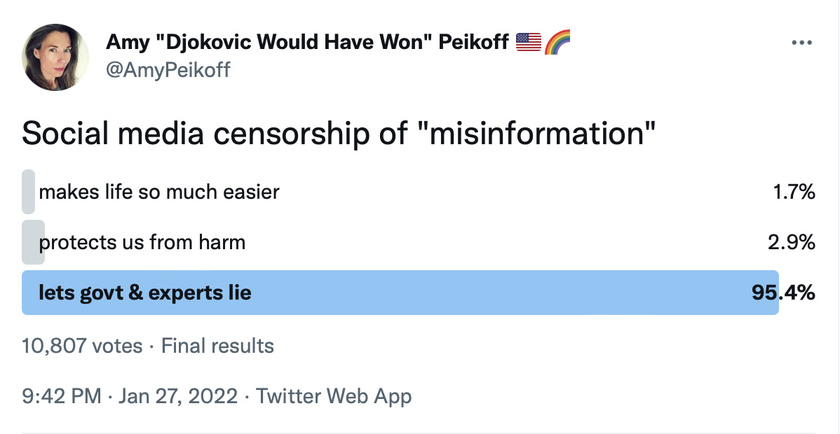This screenshot has width=840, height=434.
Task: Open the three-dot more options menu
Action: pyautogui.click(x=801, y=43)
